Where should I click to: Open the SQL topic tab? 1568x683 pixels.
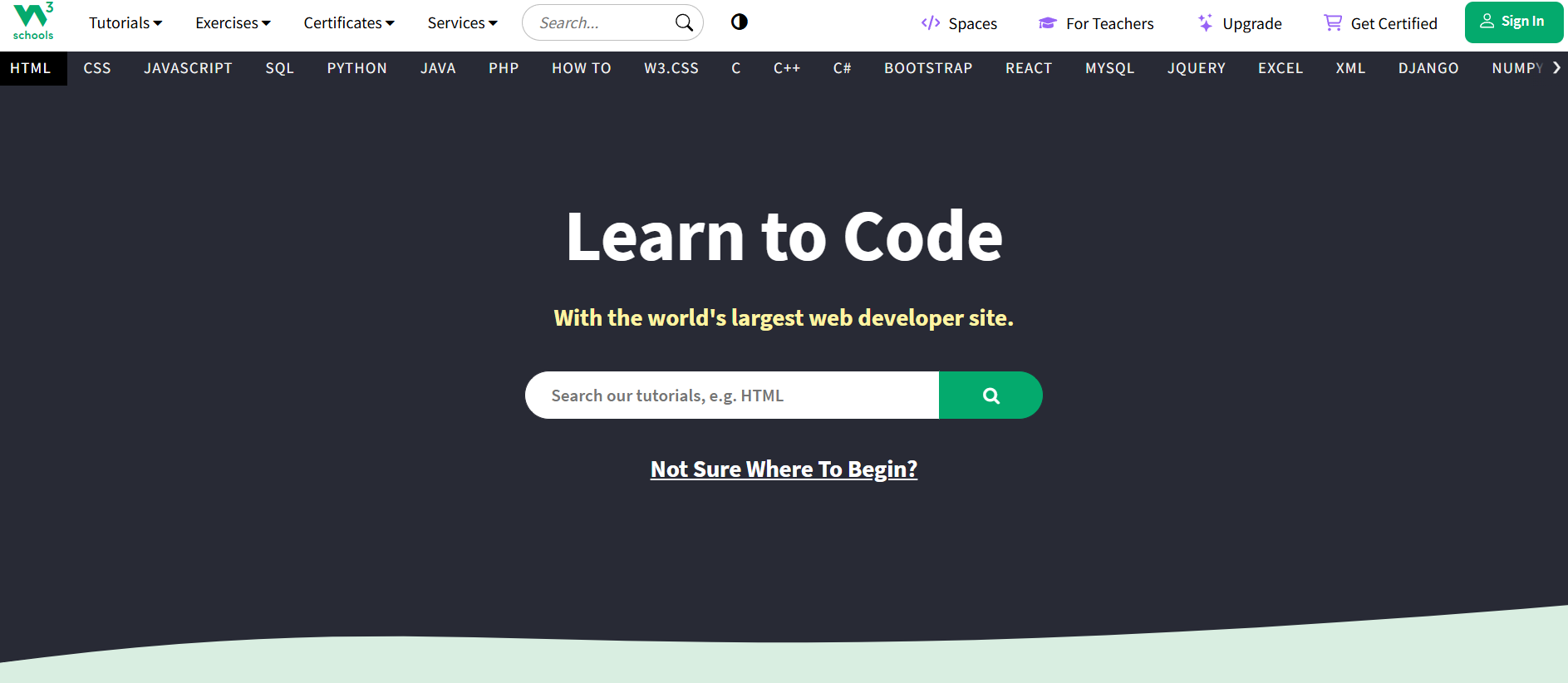click(x=280, y=68)
